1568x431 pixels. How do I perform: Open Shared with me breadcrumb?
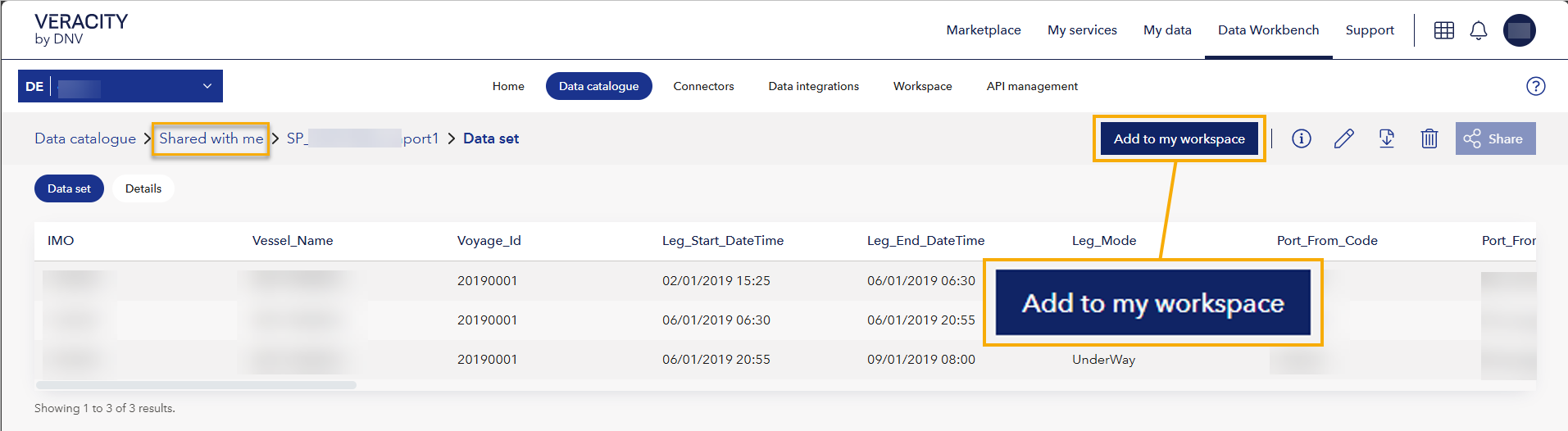point(211,138)
